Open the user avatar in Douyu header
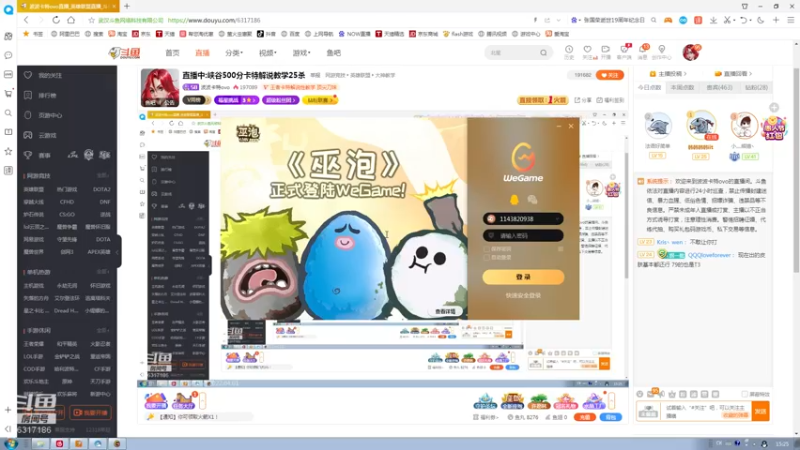800x450 pixels. click(x=691, y=52)
